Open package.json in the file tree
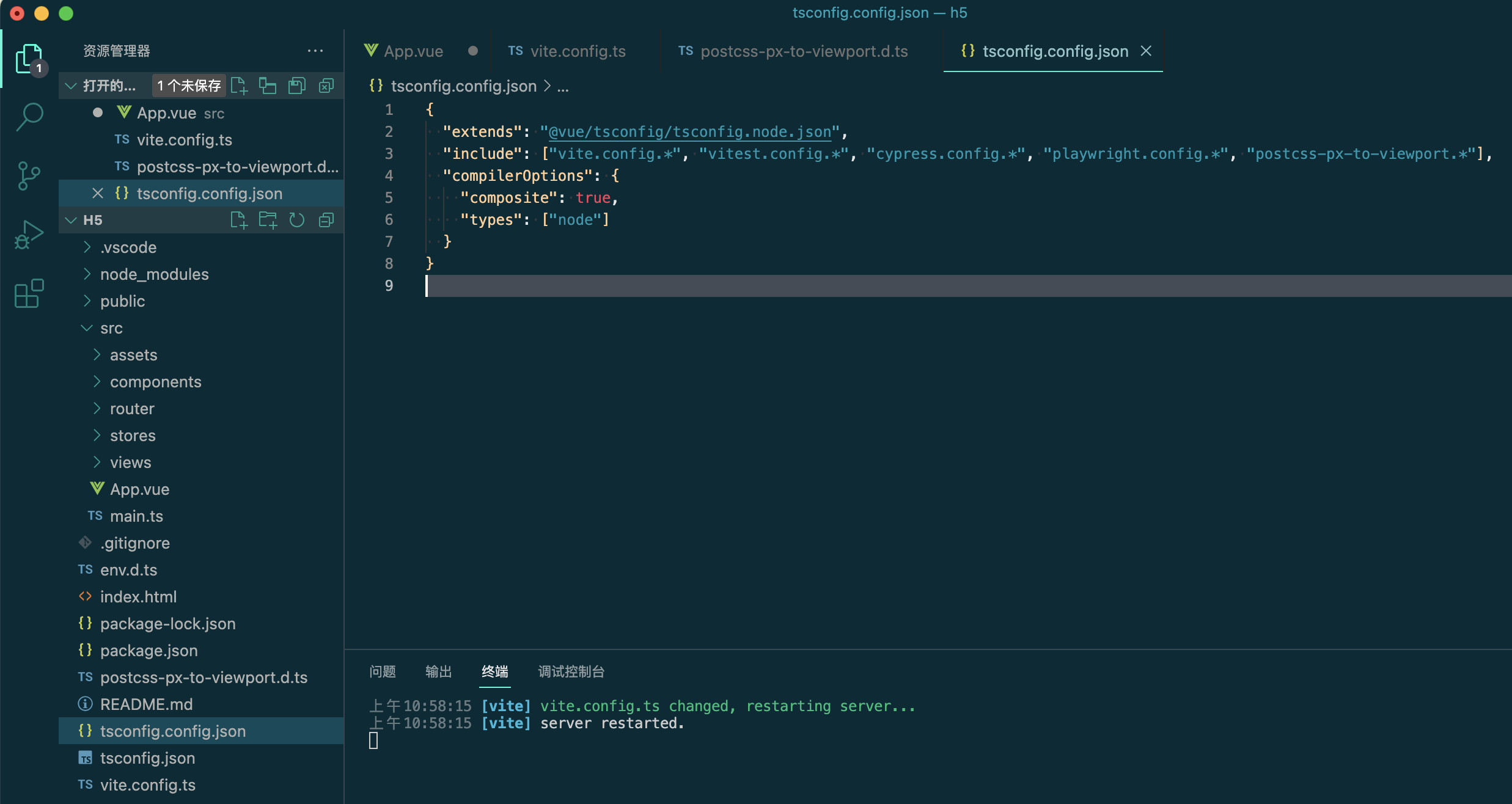This screenshot has height=804, width=1512. (x=149, y=651)
